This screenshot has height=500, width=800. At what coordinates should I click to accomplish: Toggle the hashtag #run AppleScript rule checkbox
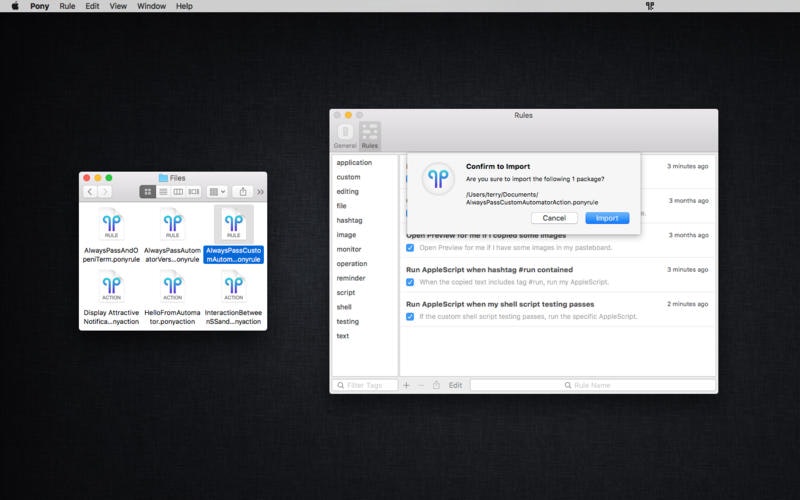tap(411, 282)
